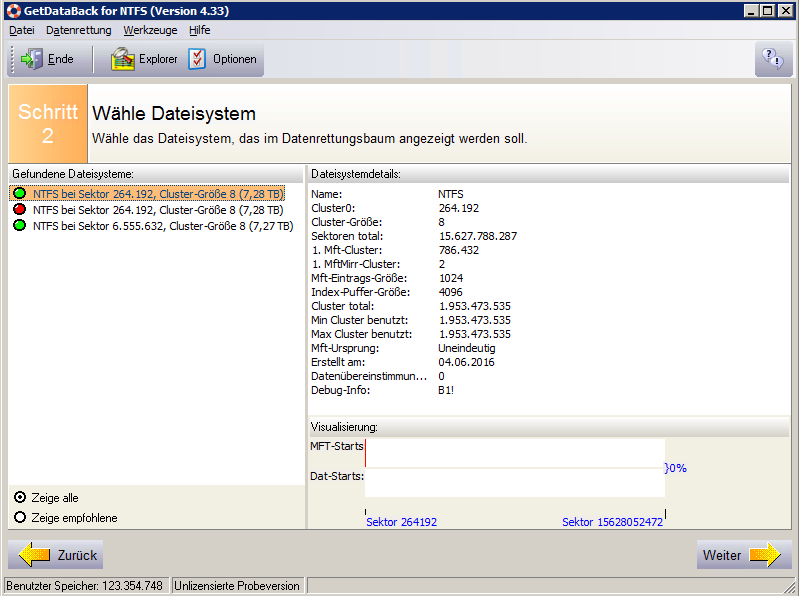Open the Datenrettung menu
799x596 pixels.
(x=78, y=30)
